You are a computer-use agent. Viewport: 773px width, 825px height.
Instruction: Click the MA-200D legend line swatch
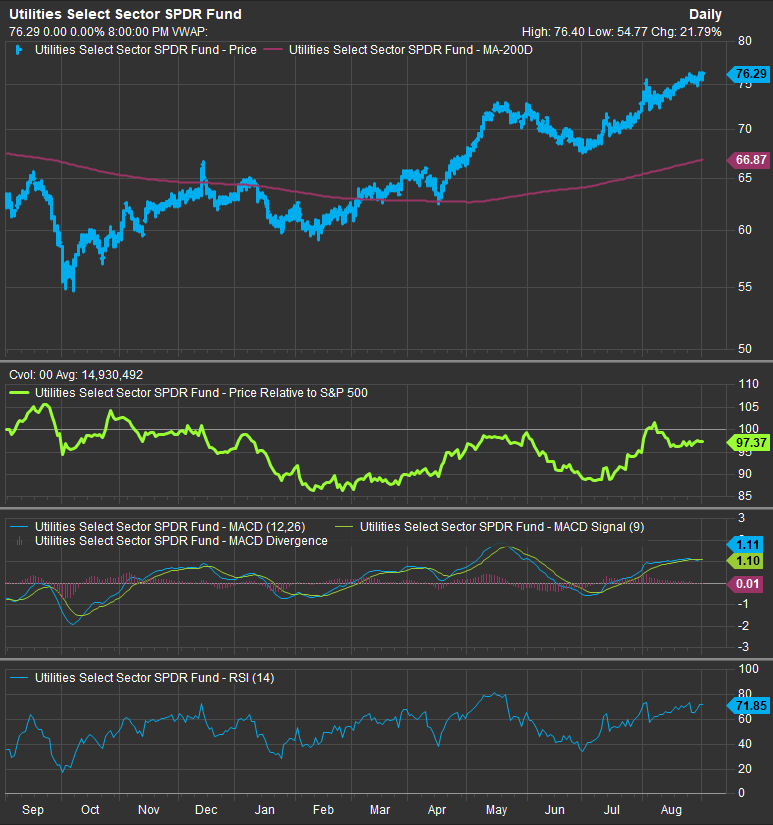pyautogui.click(x=273, y=50)
